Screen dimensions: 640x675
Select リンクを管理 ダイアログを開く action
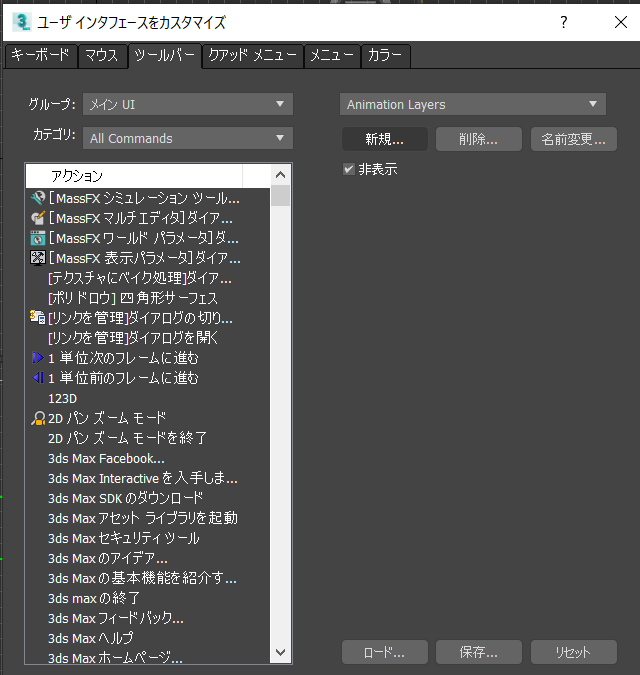point(133,338)
